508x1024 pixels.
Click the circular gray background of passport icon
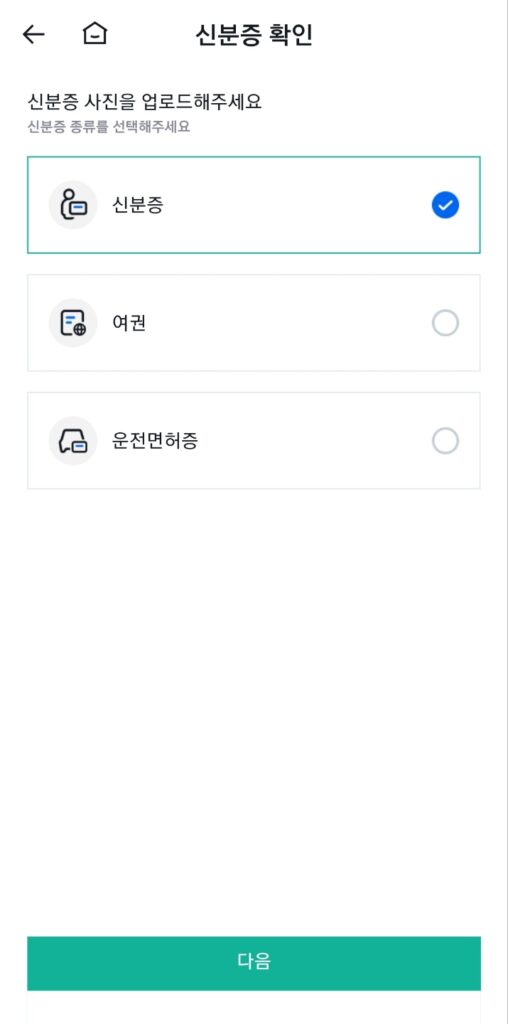(x=73, y=323)
